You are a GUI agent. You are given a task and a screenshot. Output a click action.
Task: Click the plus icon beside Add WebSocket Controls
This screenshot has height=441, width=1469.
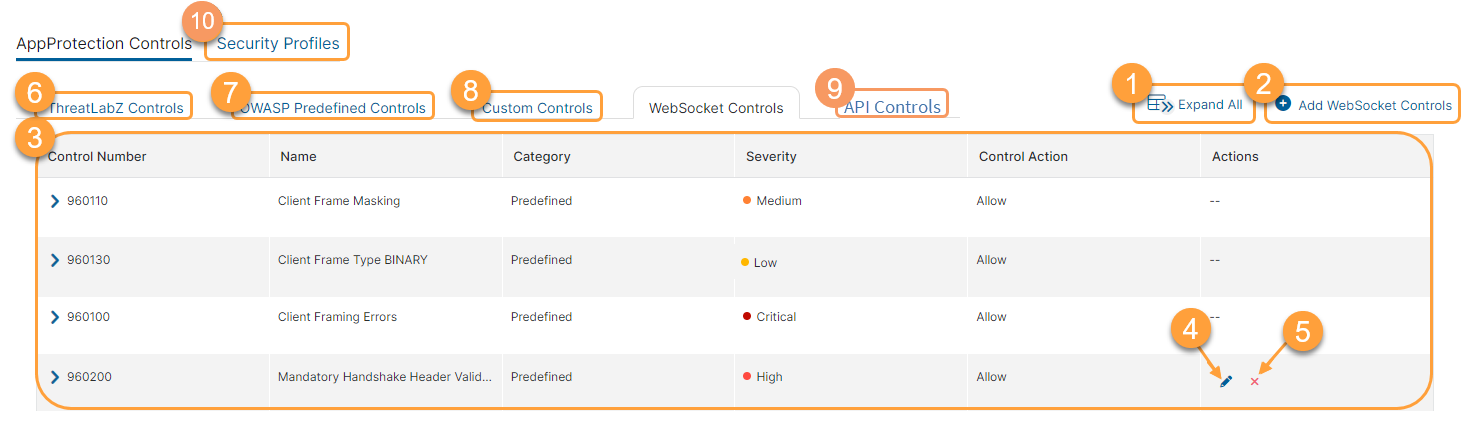(1284, 104)
